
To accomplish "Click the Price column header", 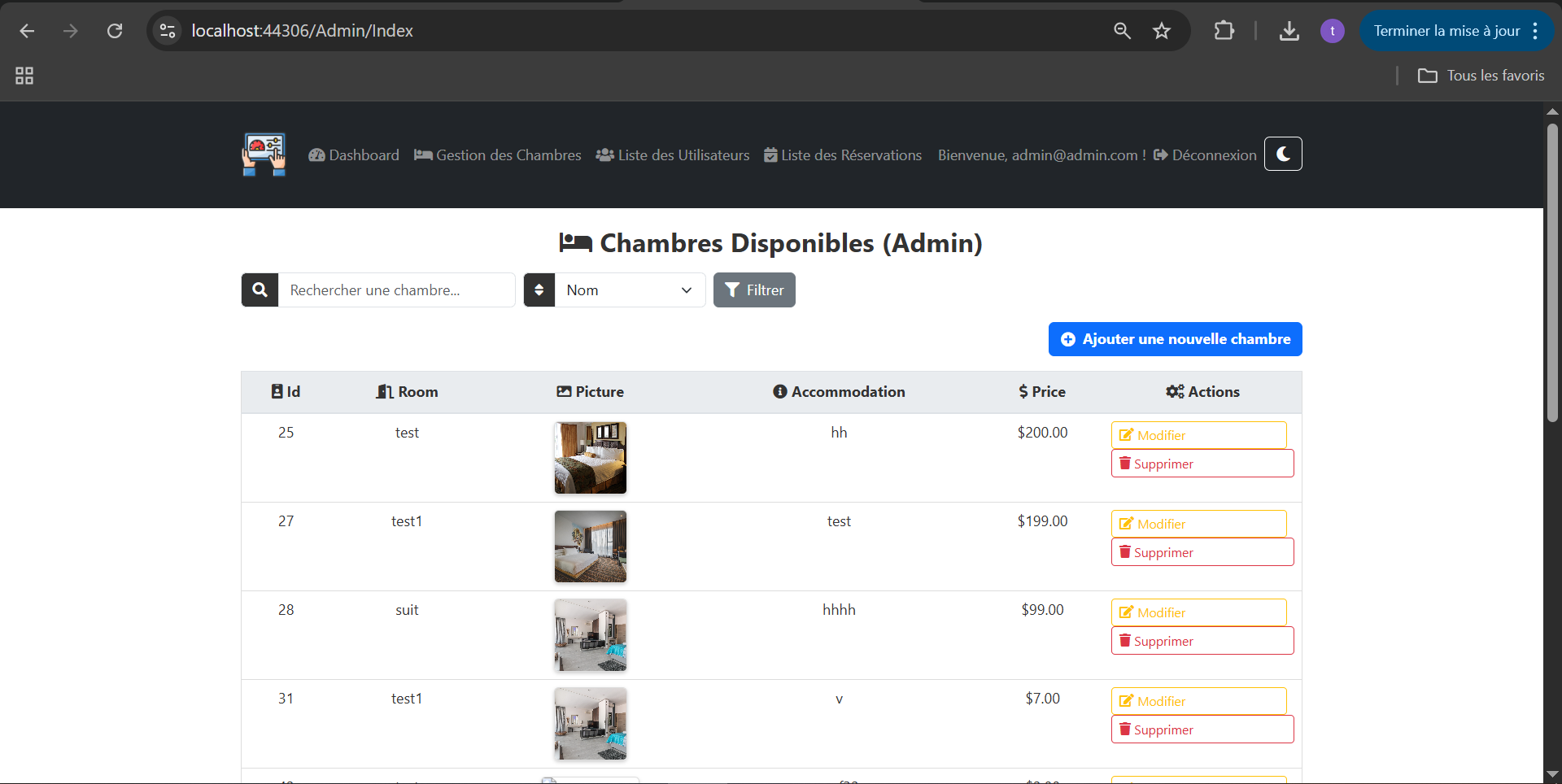I will coord(1042,392).
